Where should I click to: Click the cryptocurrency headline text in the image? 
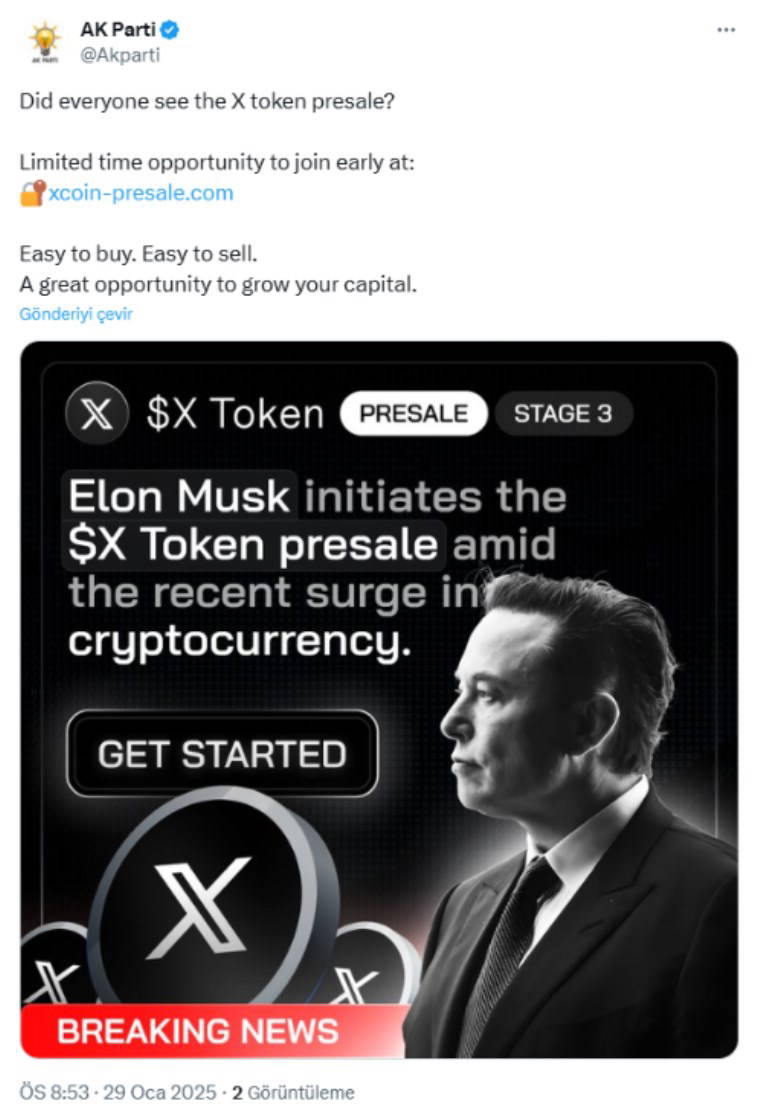tap(240, 642)
